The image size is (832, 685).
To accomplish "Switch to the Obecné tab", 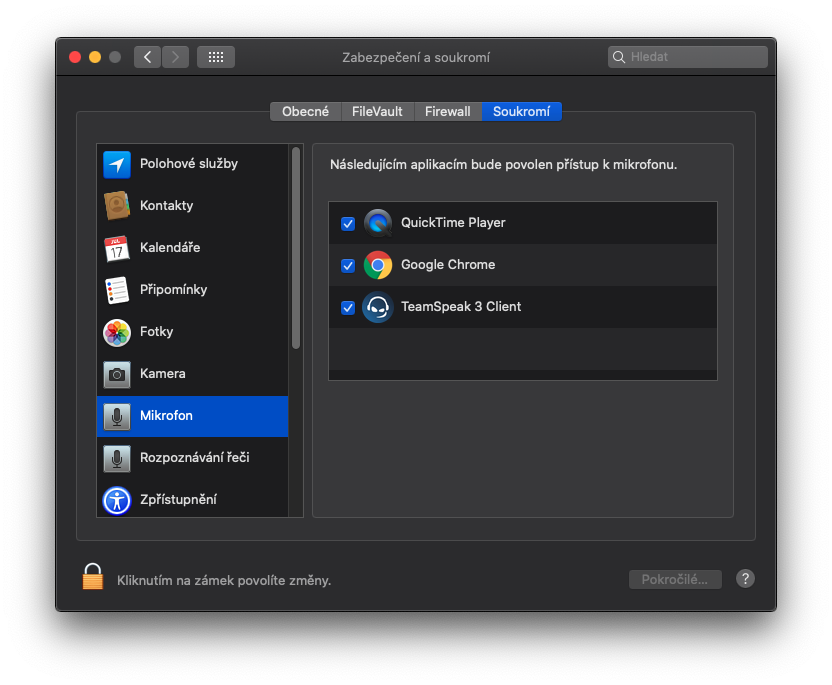I will tap(305, 112).
